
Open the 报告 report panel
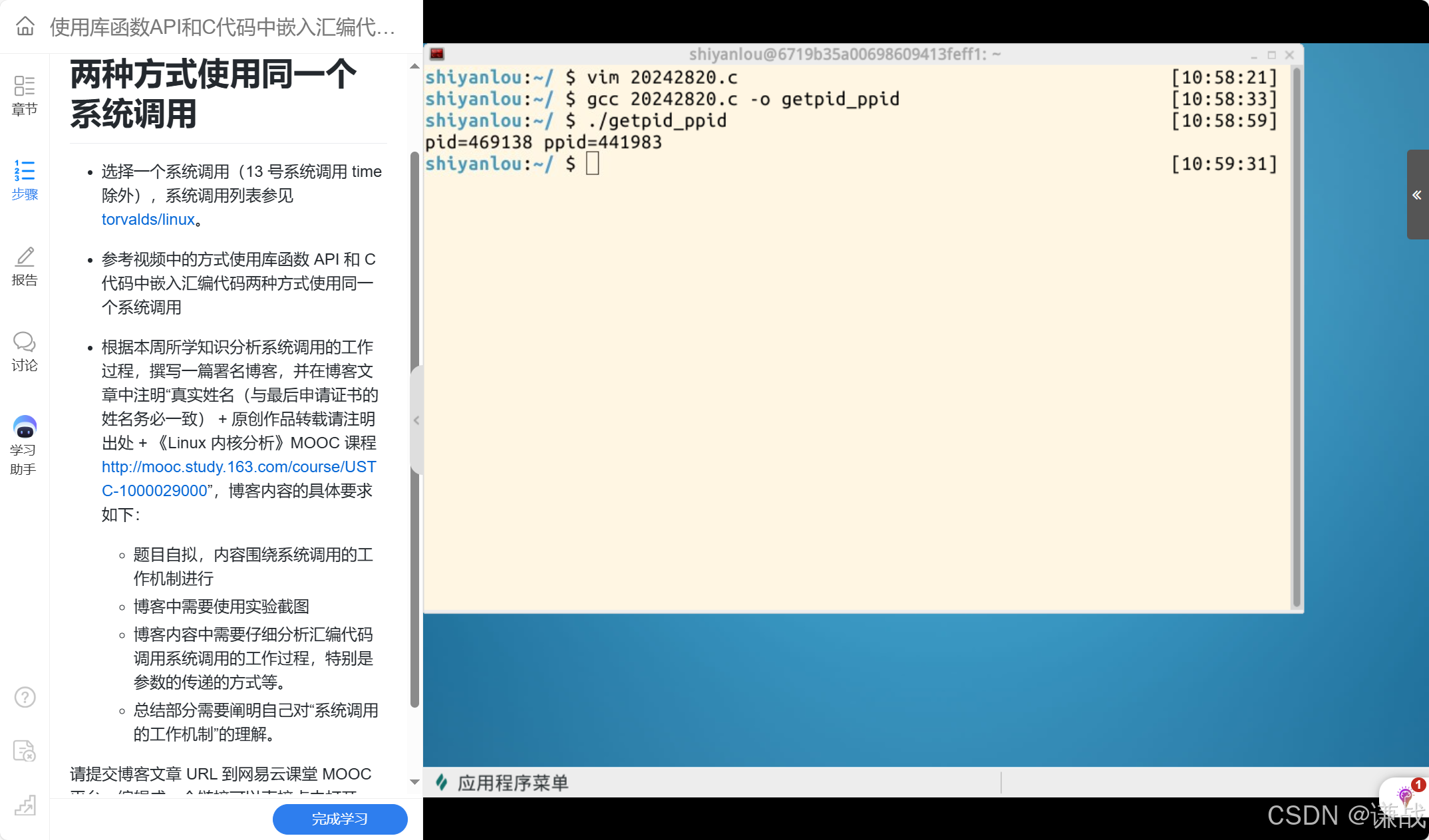[25, 265]
